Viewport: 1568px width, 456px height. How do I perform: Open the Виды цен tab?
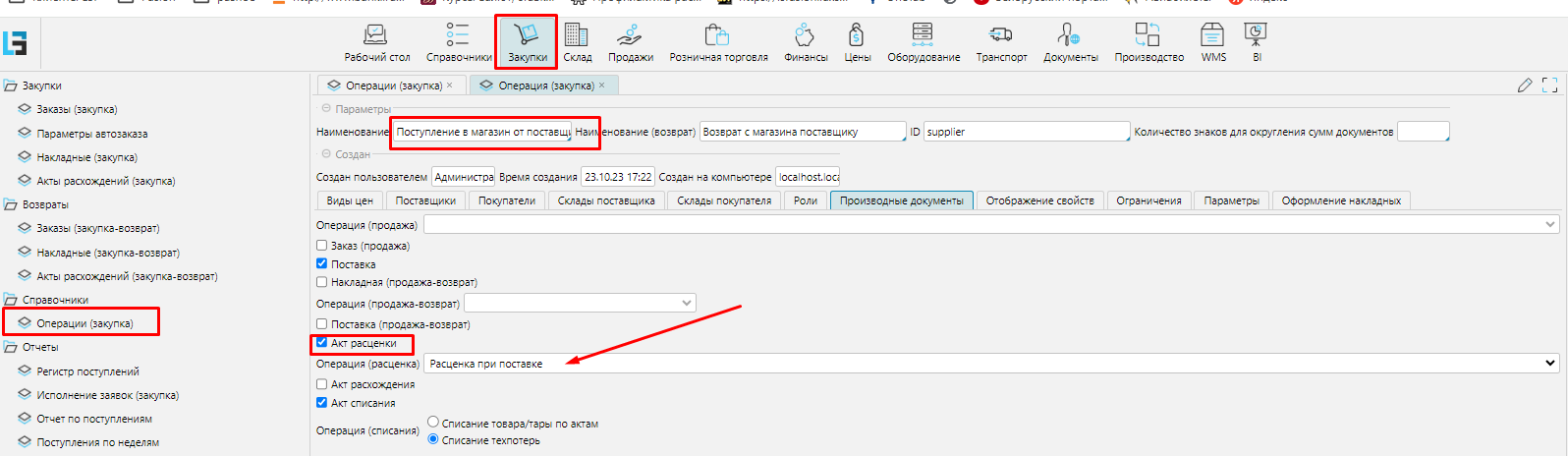coord(350,200)
